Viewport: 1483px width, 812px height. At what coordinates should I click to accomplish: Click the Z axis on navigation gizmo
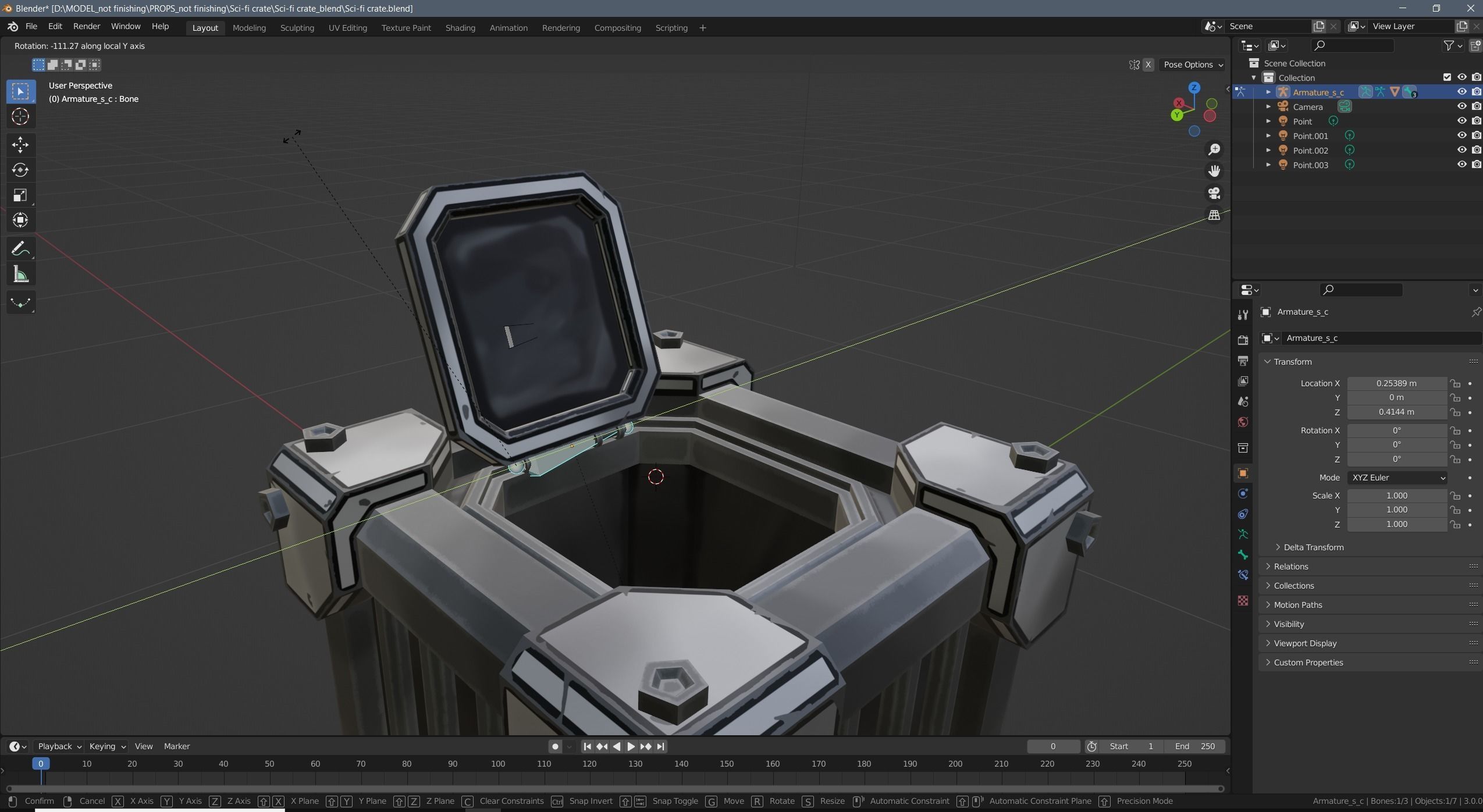(1194, 88)
